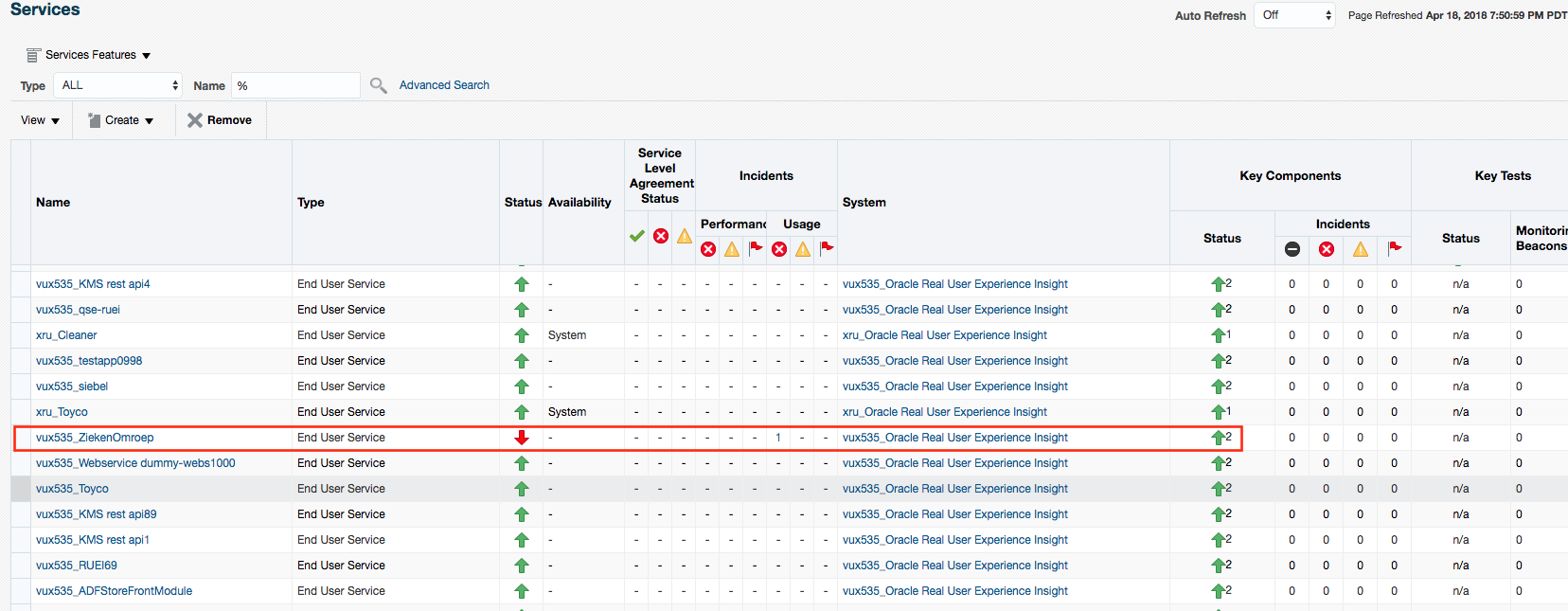The width and height of the screenshot is (1568, 611).
Task: Open the Services Features menu
Action: [x=90, y=55]
